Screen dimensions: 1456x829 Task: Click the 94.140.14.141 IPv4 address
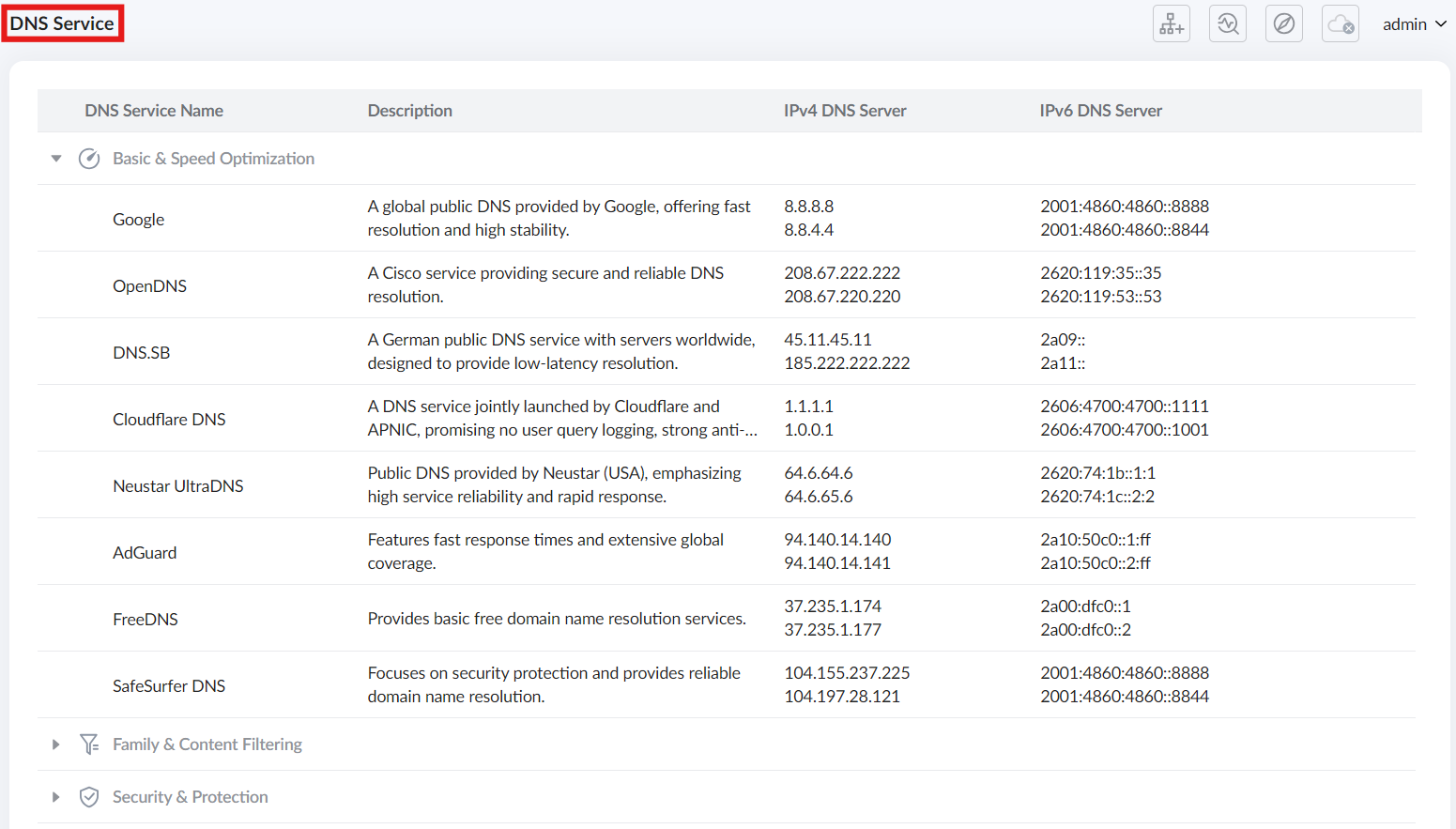(x=837, y=563)
